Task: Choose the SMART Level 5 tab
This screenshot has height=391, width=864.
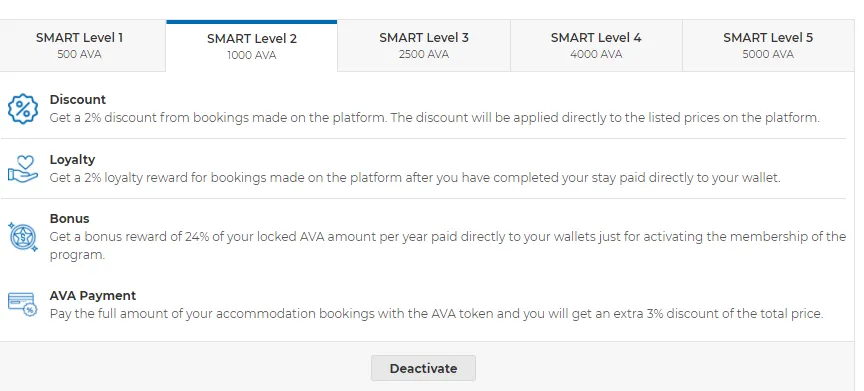Action: point(768,46)
